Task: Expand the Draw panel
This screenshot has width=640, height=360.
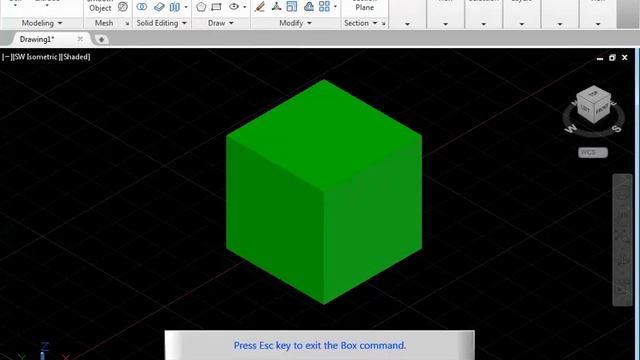Action: coord(221,23)
